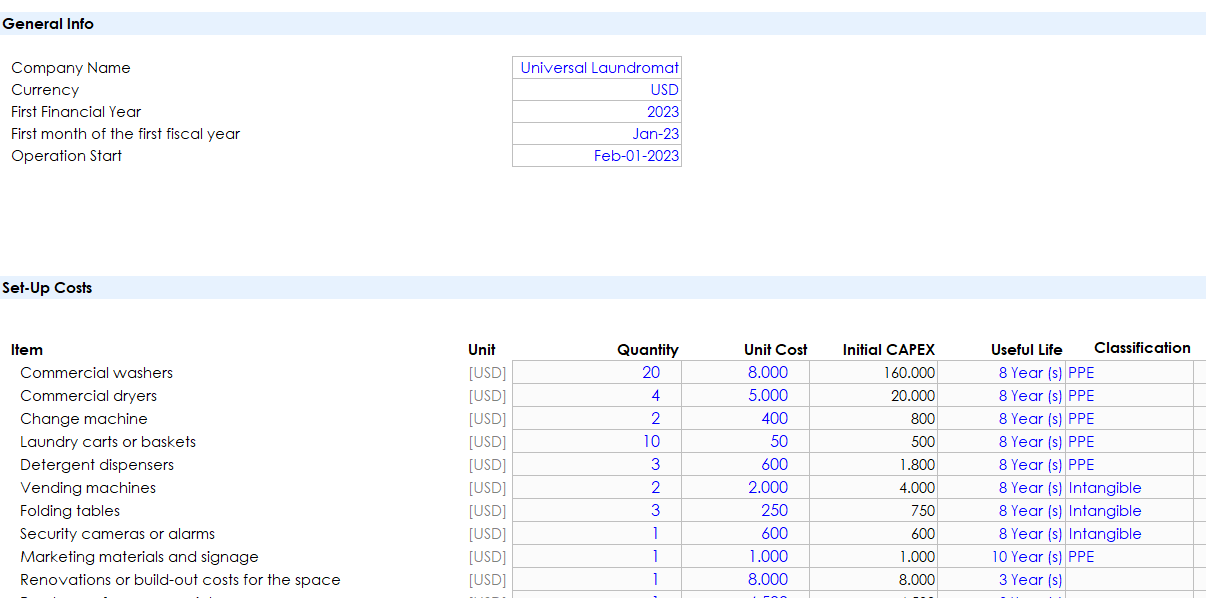The width and height of the screenshot is (1206, 598).
Task: Click the Detergent dispensers Initial CAPEX value
Action: (x=874, y=465)
